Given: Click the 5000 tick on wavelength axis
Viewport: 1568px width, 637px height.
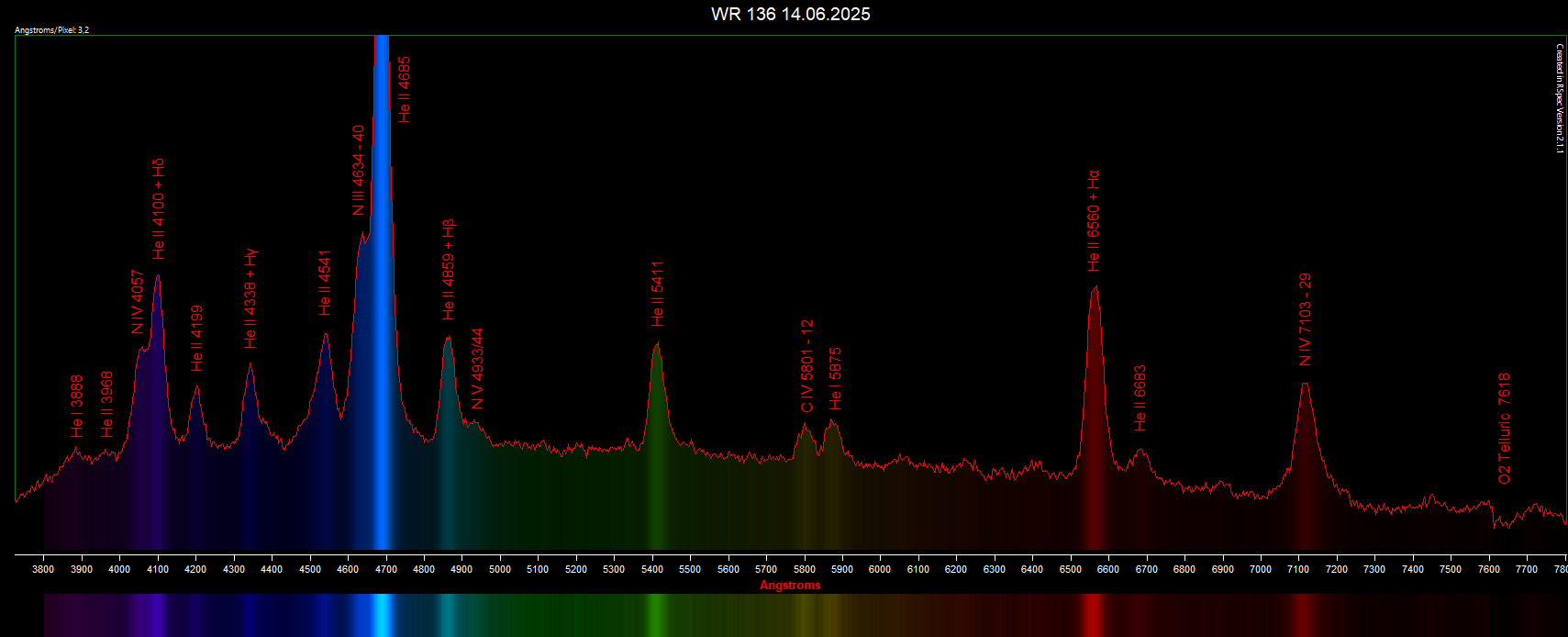Looking at the screenshot, I should click(500, 569).
